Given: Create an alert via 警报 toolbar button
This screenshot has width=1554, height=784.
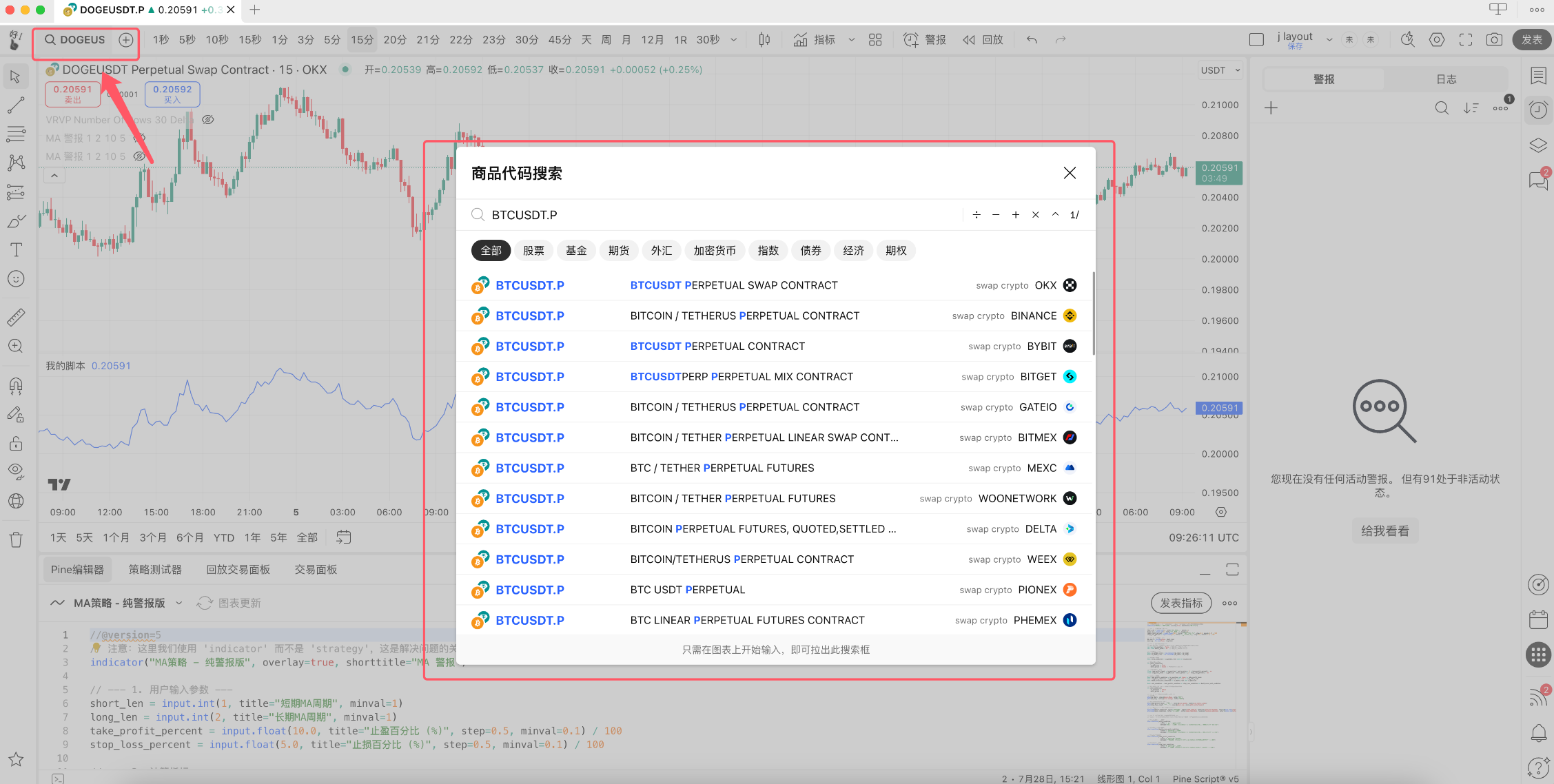Looking at the screenshot, I should tap(925, 40).
